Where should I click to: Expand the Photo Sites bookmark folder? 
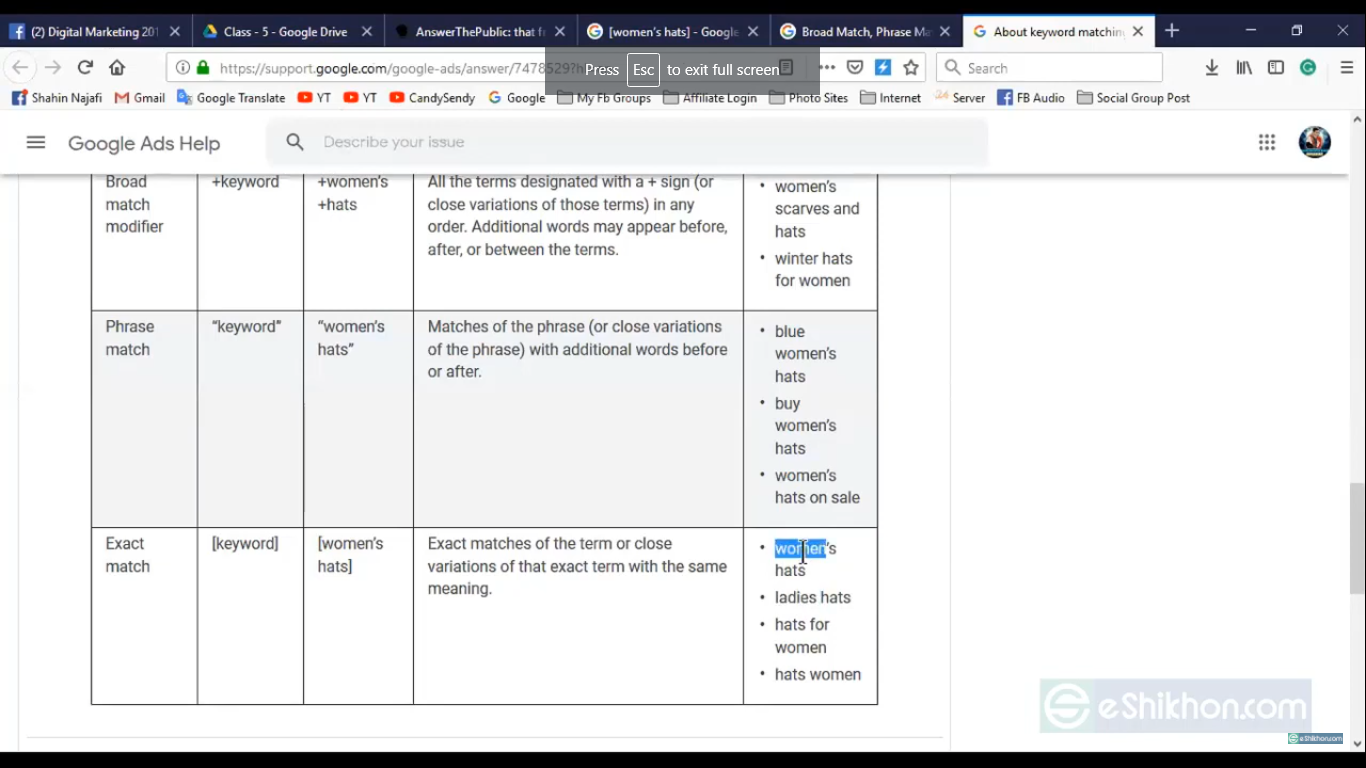tap(808, 98)
